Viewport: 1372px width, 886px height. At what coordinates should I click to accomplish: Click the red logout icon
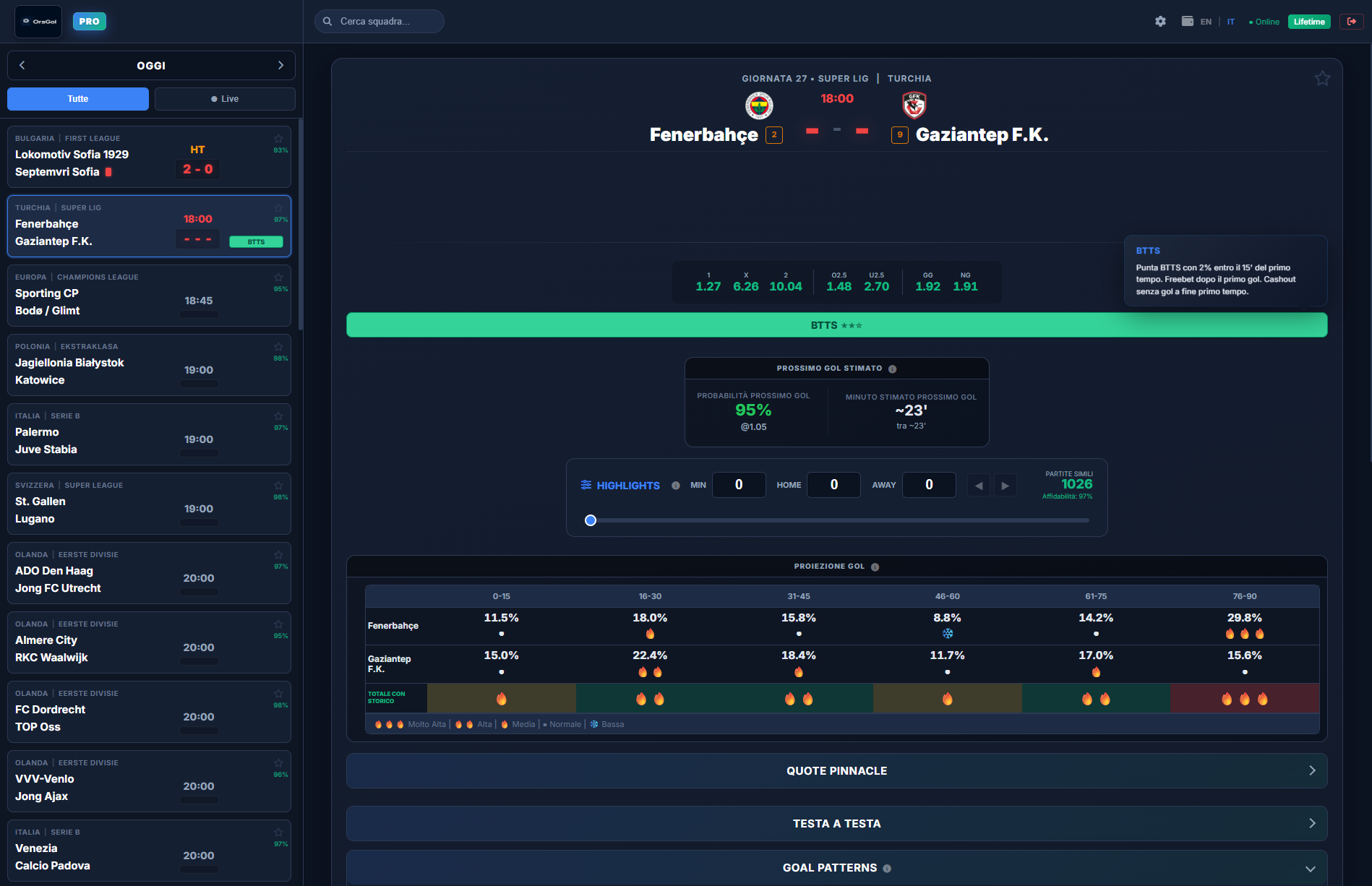pyautogui.click(x=1351, y=22)
